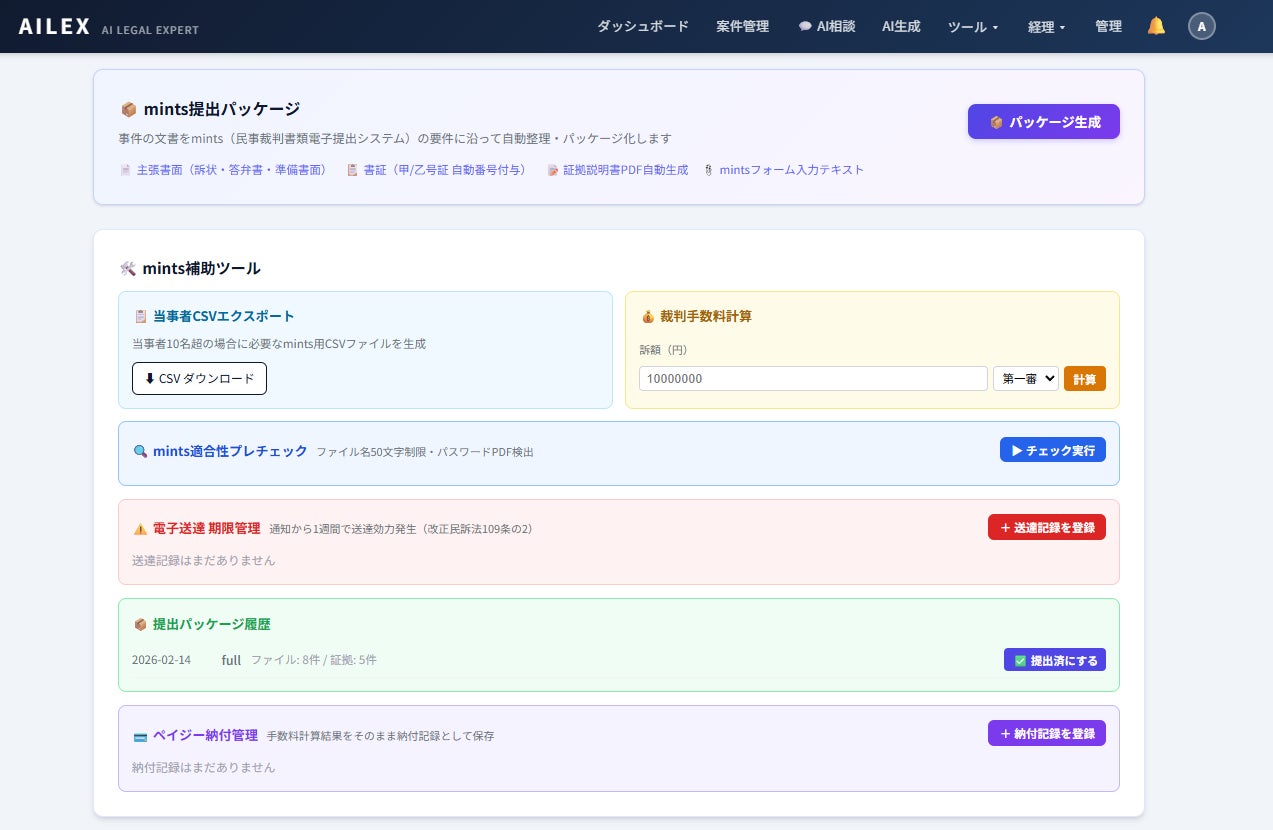The width and height of the screenshot is (1273, 830).
Task: Click the 訴額（円） label
Action: coord(663,350)
